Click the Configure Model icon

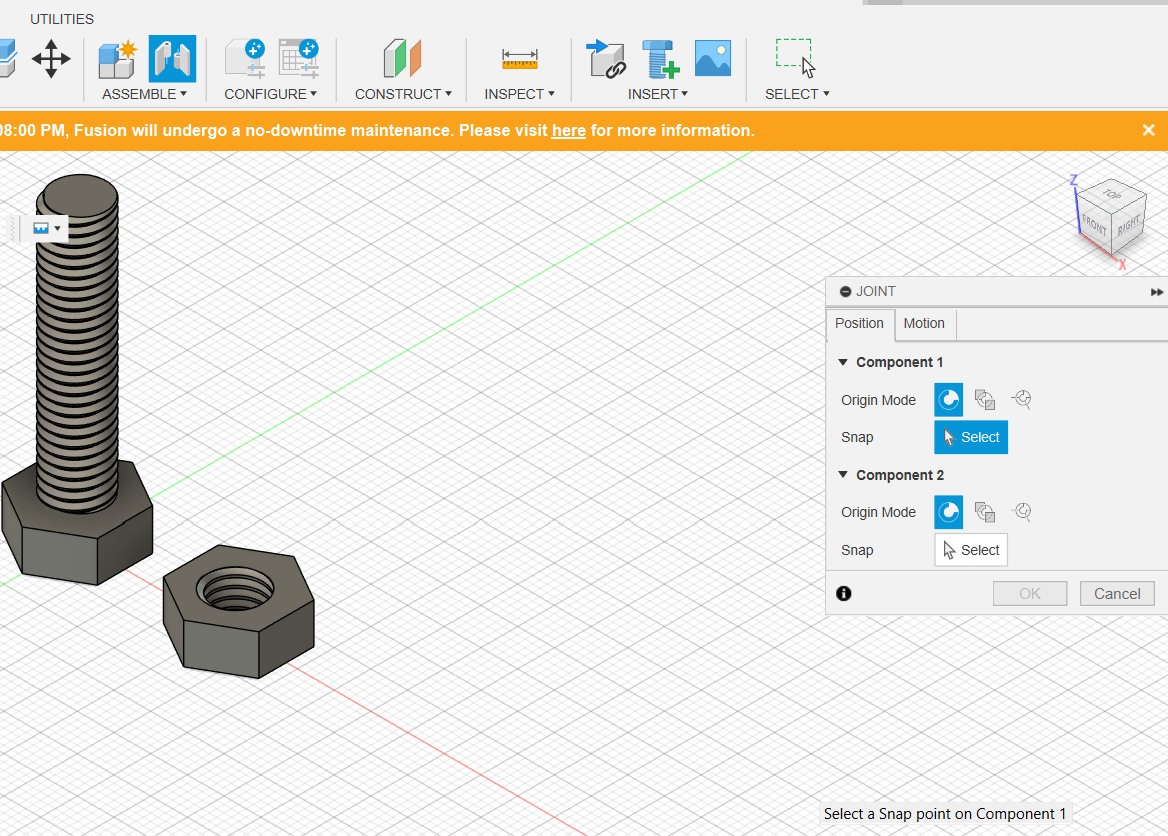pyautogui.click(x=246, y=59)
